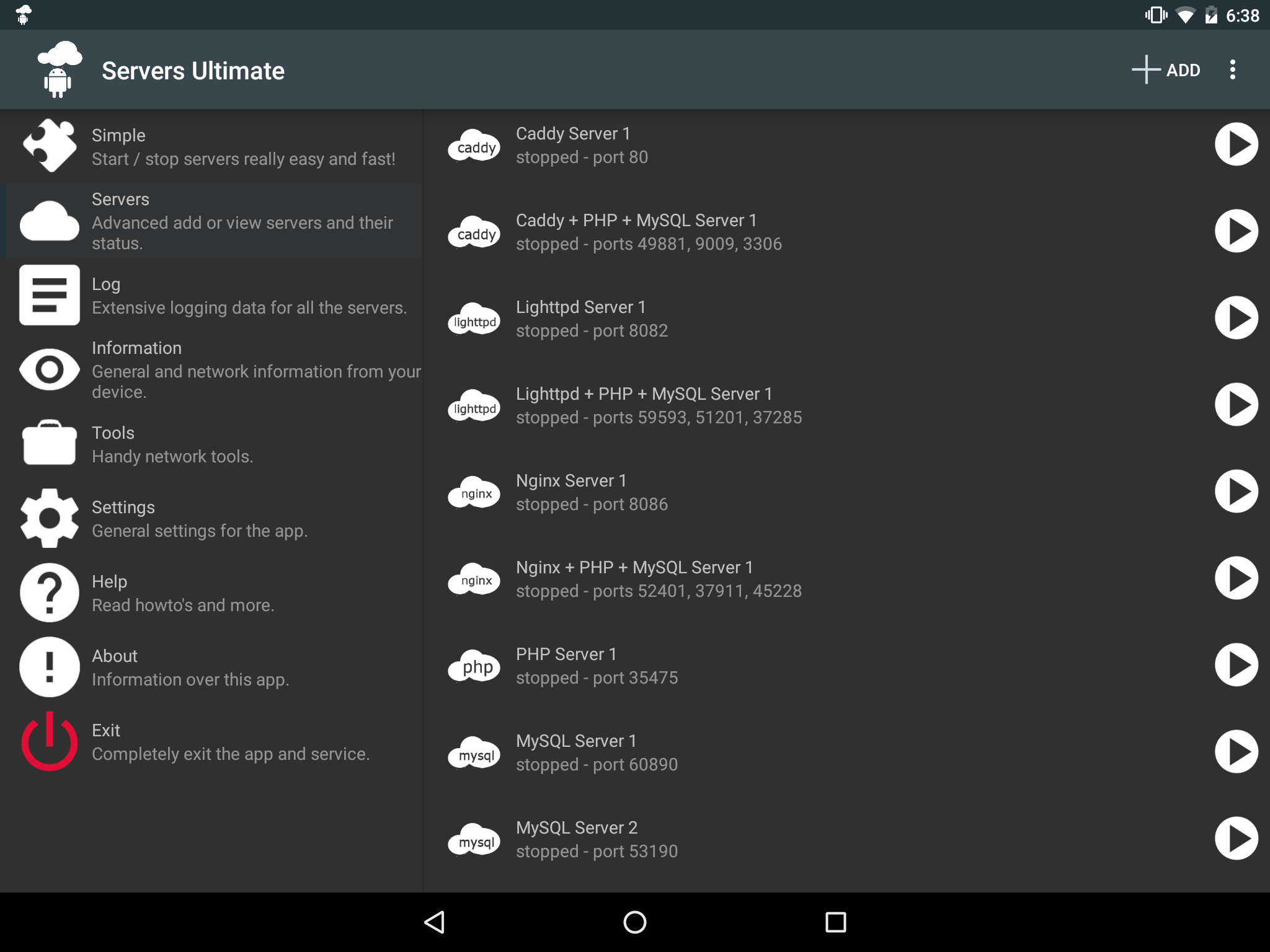Click mysql cloud icon for MySQL Server 2
Screen dimensions: 1270x952
point(474,839)
